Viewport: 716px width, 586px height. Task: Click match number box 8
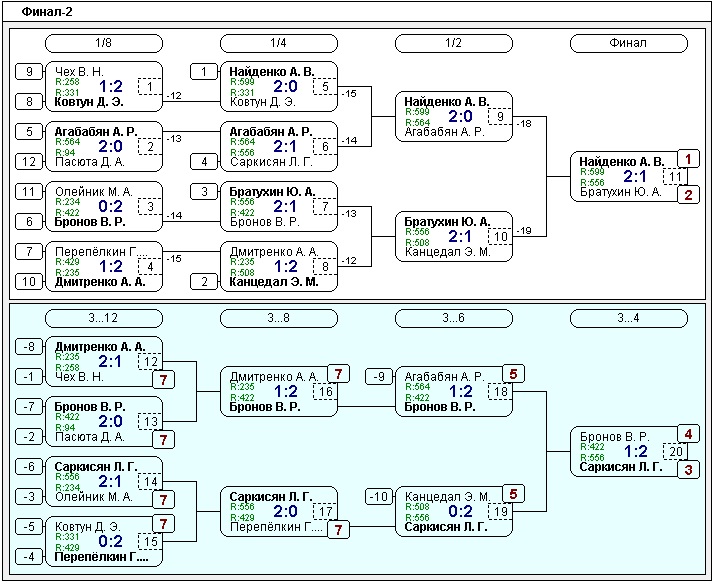pos(325,266)
